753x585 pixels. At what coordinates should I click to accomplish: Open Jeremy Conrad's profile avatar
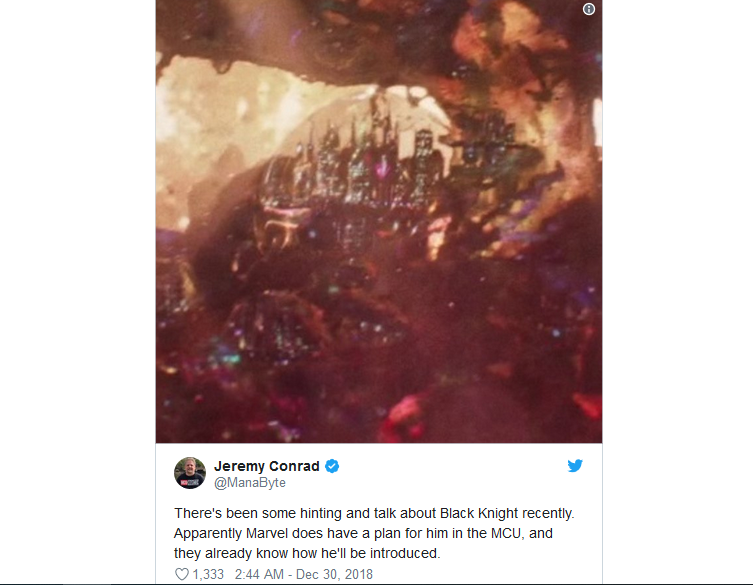click(x=190, y=473)
